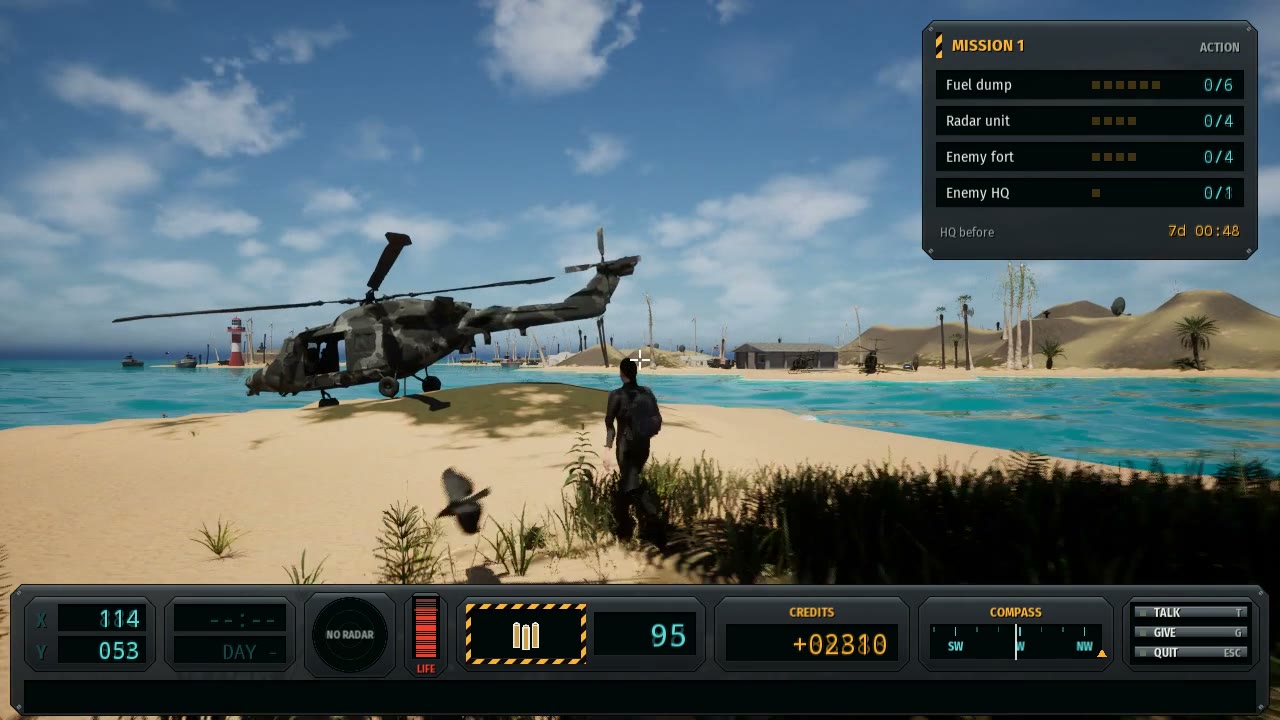Click the QUIT button
The height and width of the screenshot is (720, 1280).
1190,653
